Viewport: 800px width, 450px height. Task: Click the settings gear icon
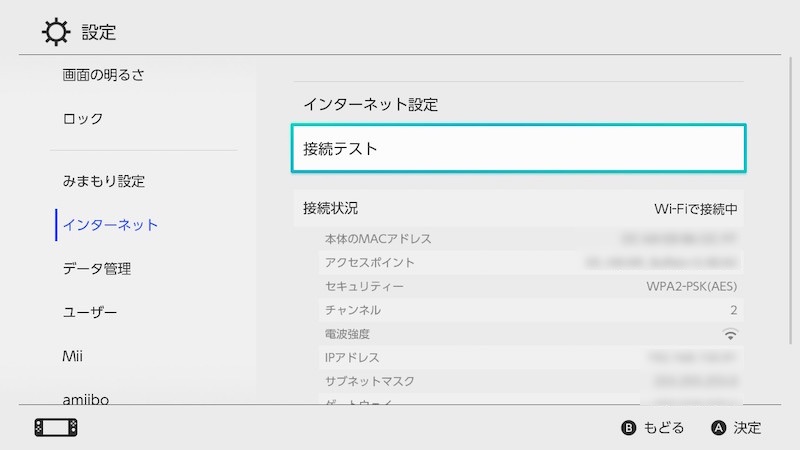pyautogui.click(x=55, y=31)
